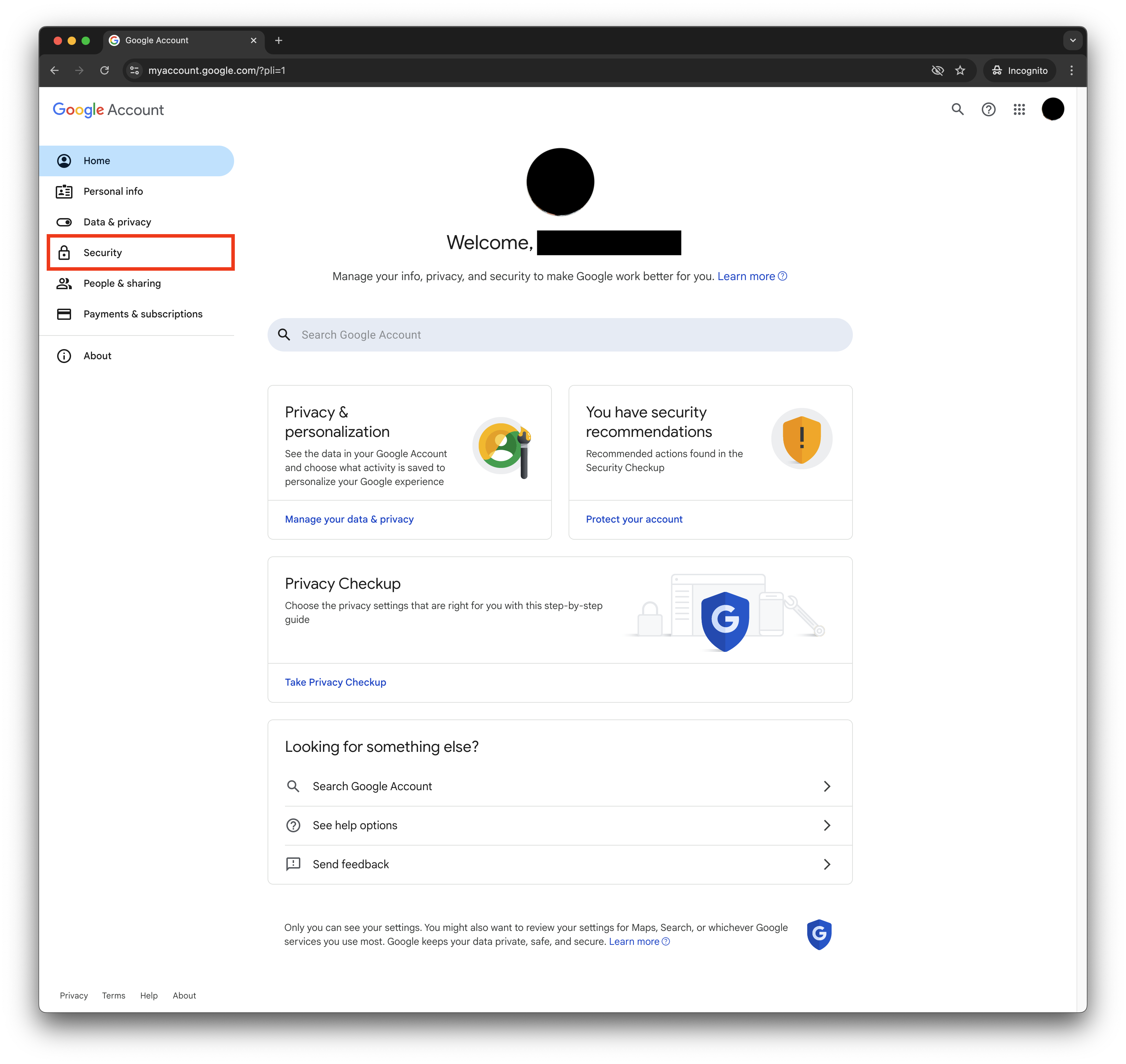
Task: Click Manage your data & privacy link
Action: click(x=349, y=519)
